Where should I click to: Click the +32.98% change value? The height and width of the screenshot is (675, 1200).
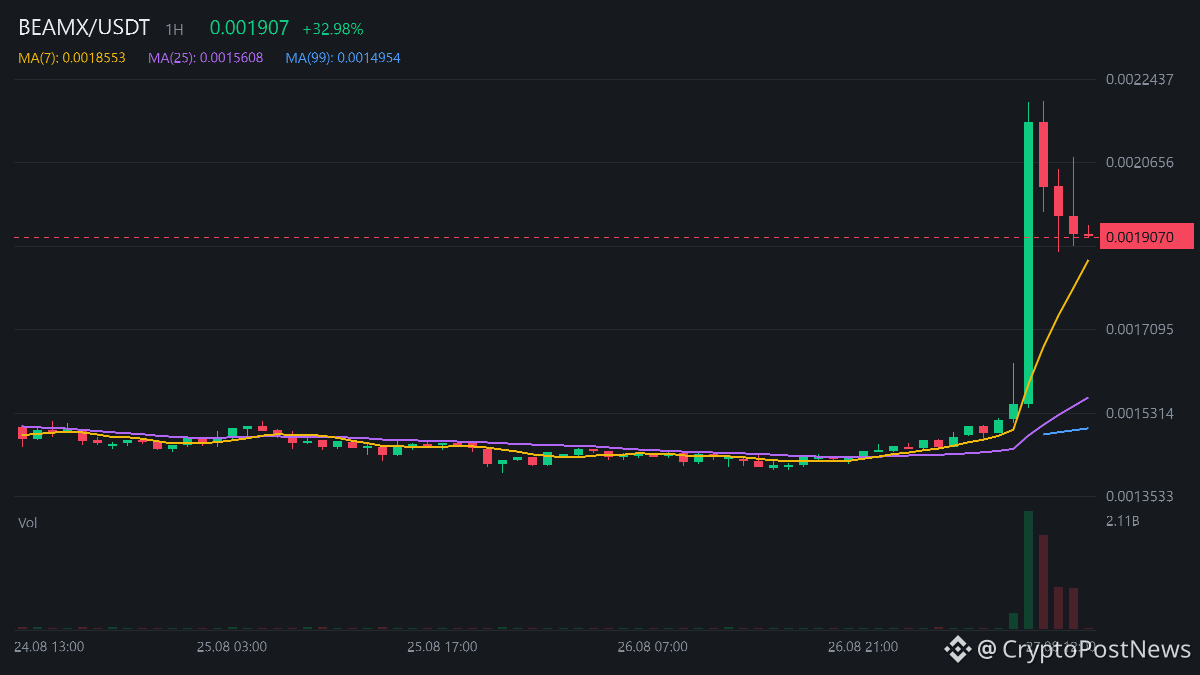tap(333, 29)
